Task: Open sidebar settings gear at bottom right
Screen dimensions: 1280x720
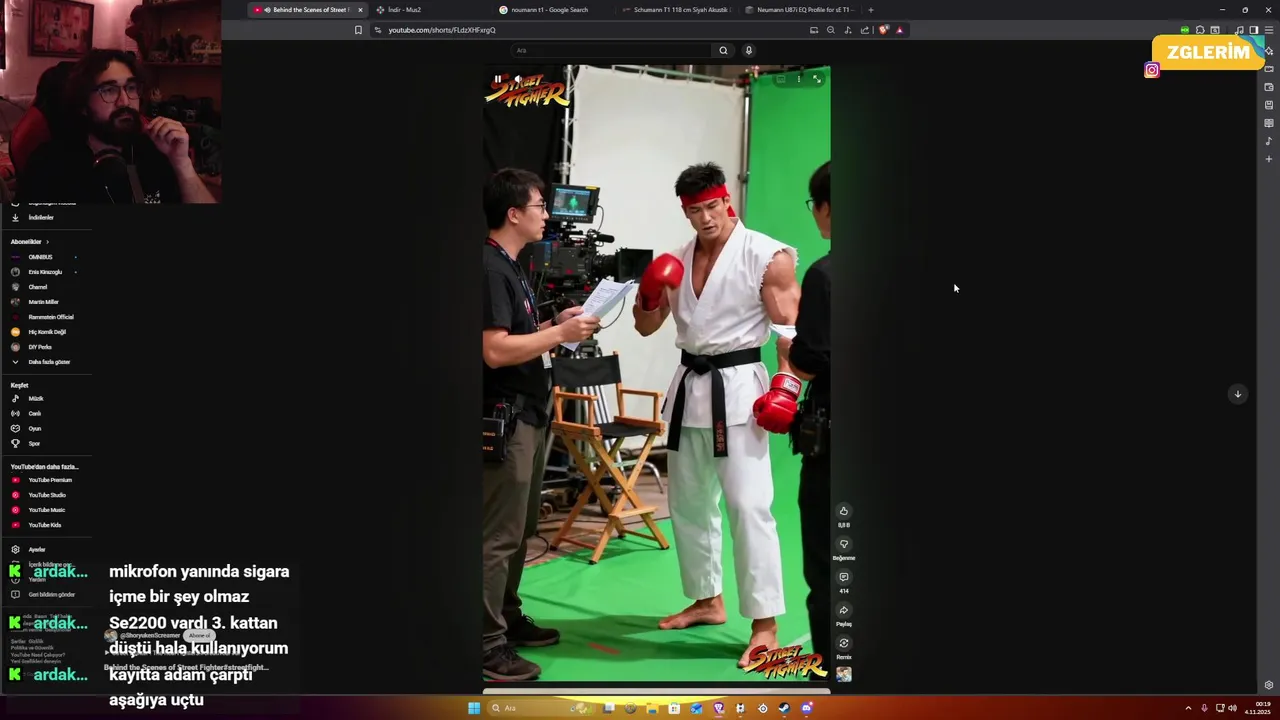Action: click(x=1269, y=685)
